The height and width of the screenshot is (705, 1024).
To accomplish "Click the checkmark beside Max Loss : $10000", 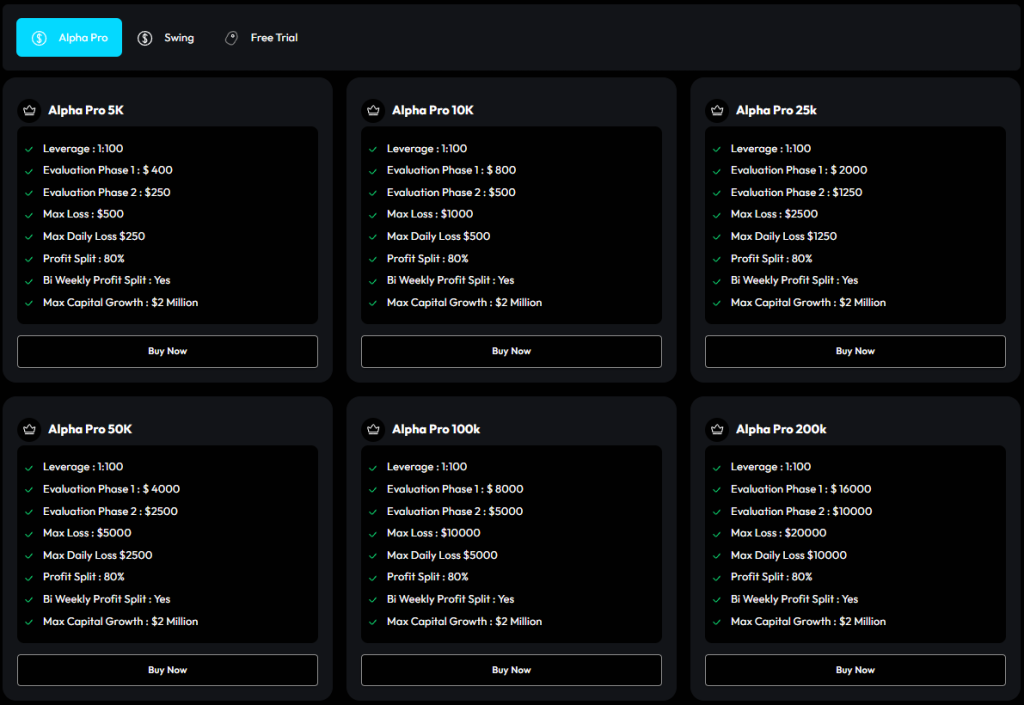I will pos(373,534).
